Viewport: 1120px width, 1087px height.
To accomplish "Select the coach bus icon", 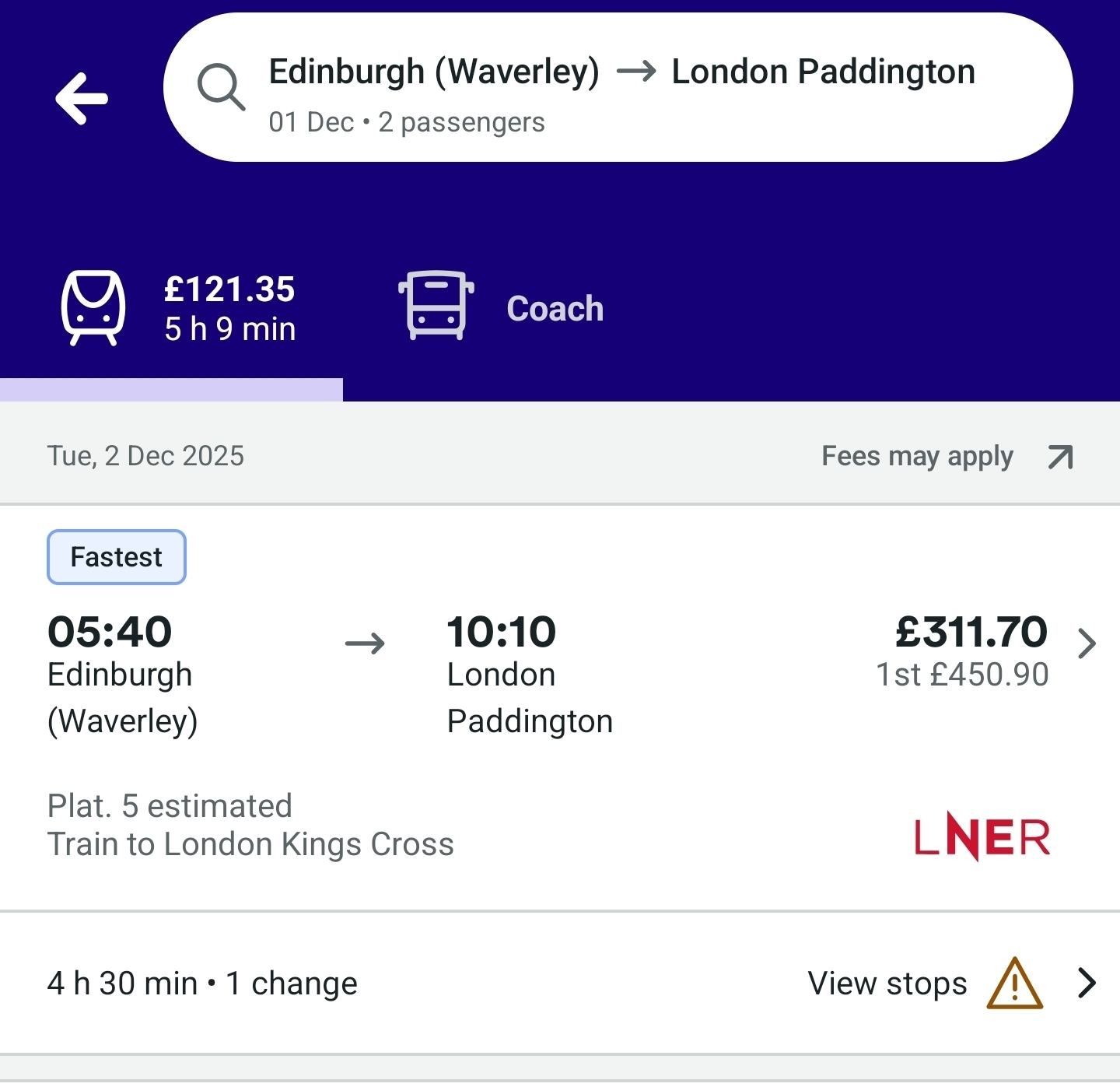I will tap(436, 305).
